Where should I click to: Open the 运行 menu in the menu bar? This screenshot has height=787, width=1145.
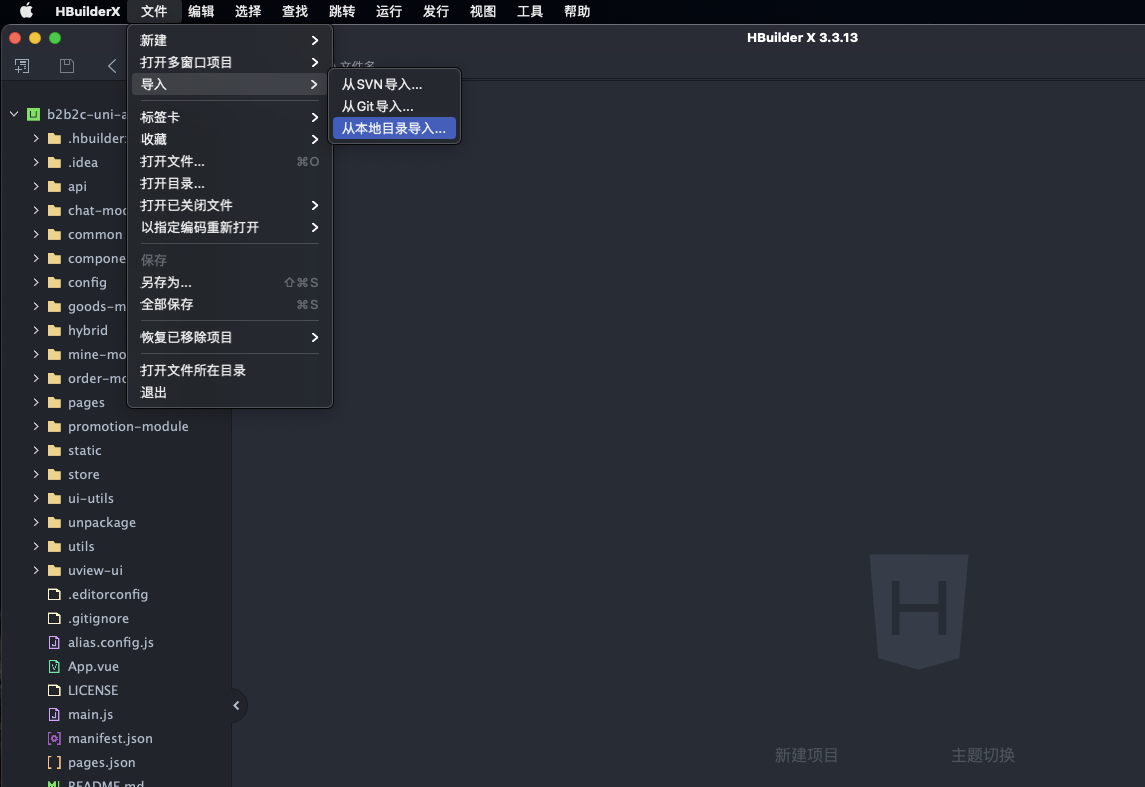388,11
